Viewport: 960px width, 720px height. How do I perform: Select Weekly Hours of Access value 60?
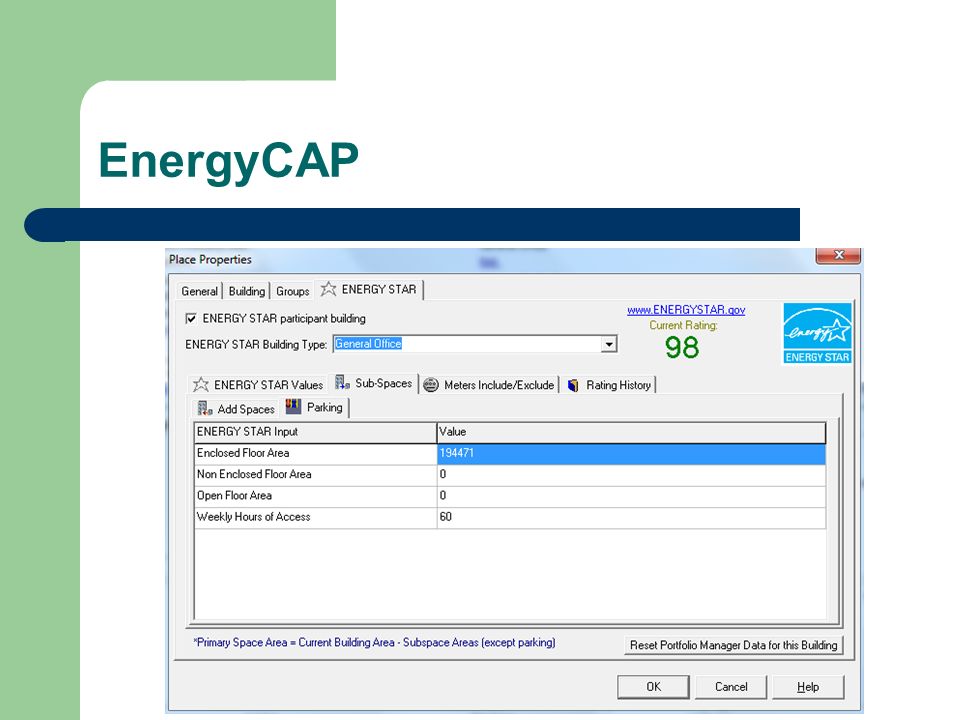pos(631,517)
